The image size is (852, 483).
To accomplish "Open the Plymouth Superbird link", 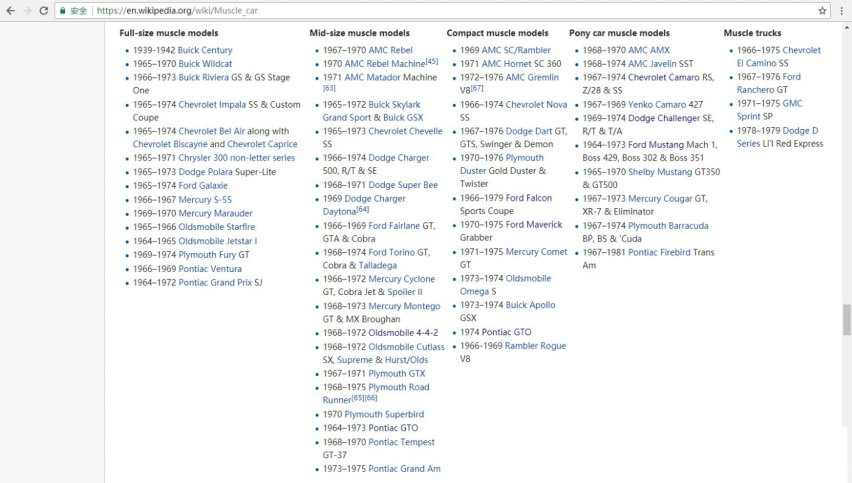I will click(384, 414).
